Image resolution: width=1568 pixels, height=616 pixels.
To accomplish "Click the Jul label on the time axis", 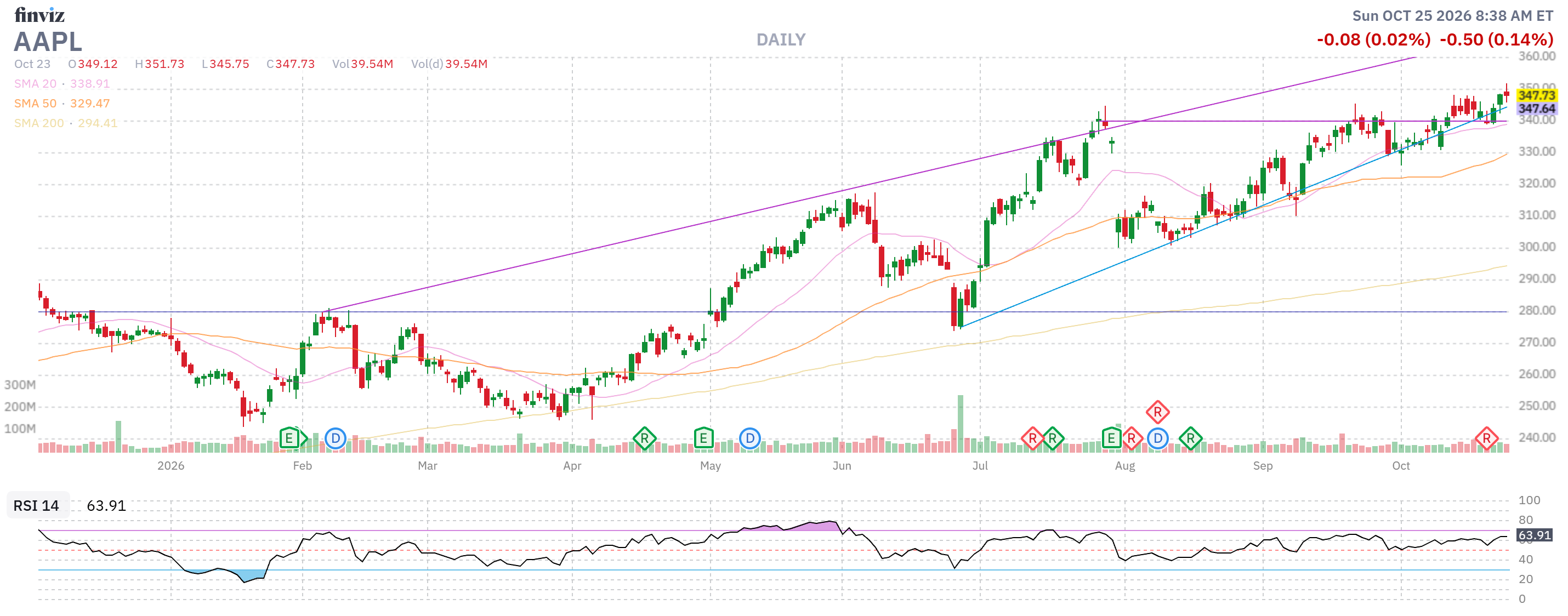I will click(x=980, y=466).
